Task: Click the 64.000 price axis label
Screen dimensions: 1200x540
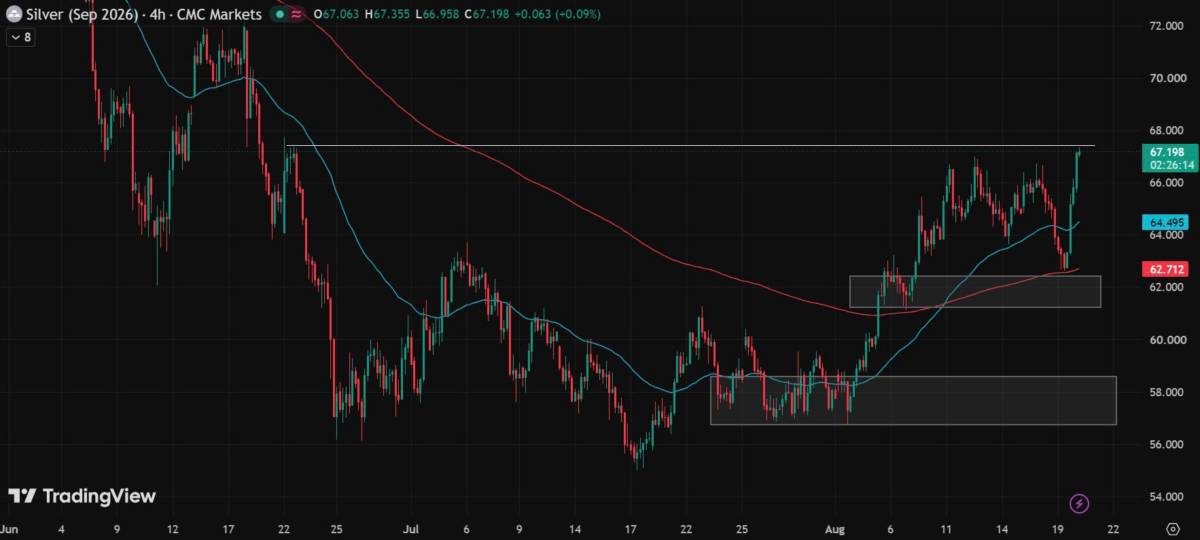Action: point(1167,235)
